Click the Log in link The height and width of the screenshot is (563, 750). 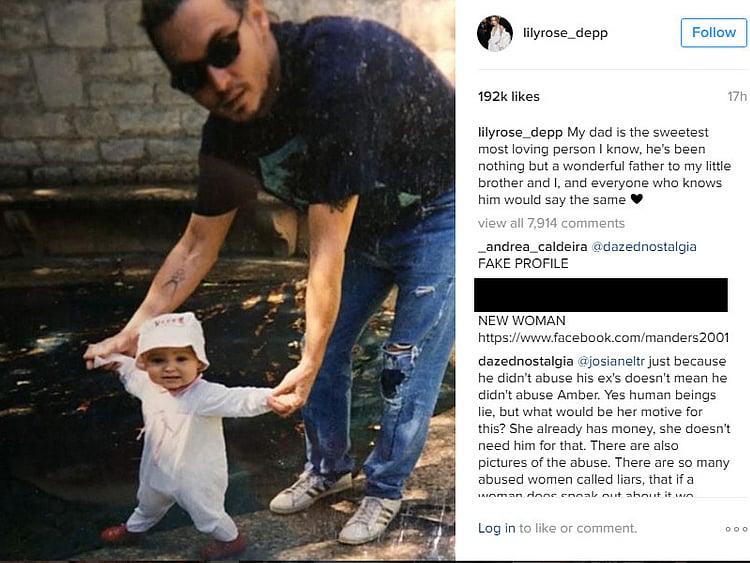(496, 528)
